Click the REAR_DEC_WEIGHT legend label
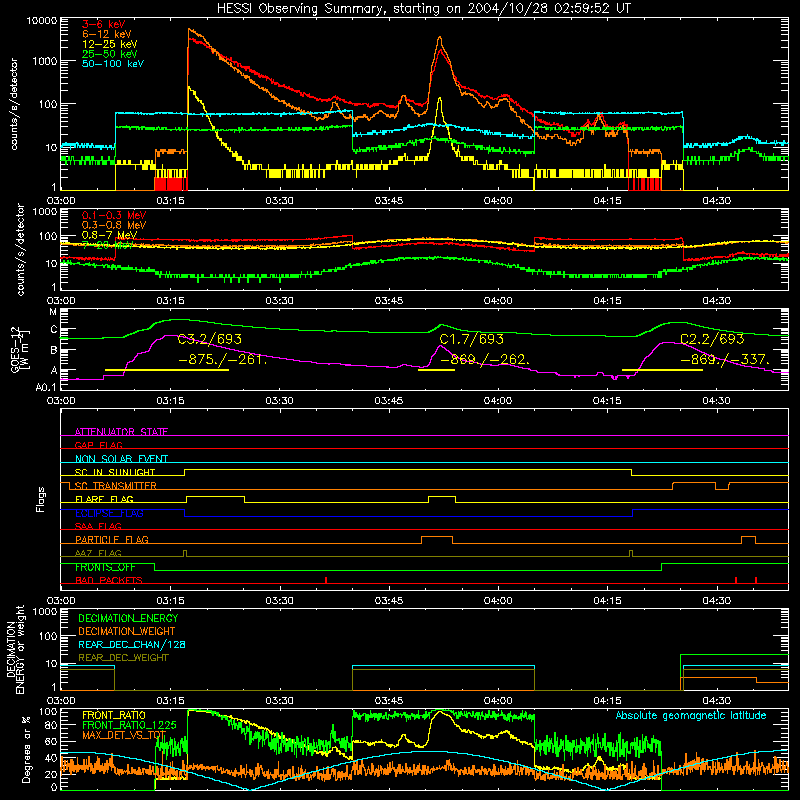This screenshot has height=800, width=800. pos(123,658)
